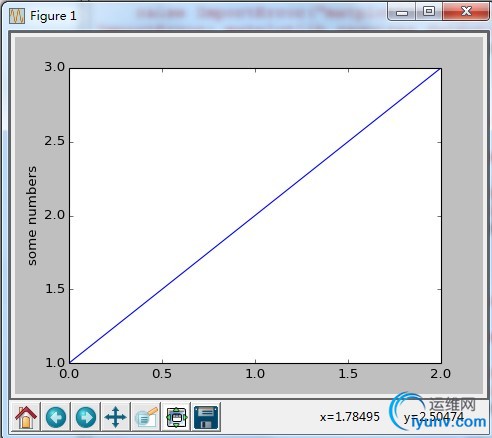This screenshot has width=492, height=438.
Task: Click the 1.5 x-axis tick label
Action: [348, 374]
